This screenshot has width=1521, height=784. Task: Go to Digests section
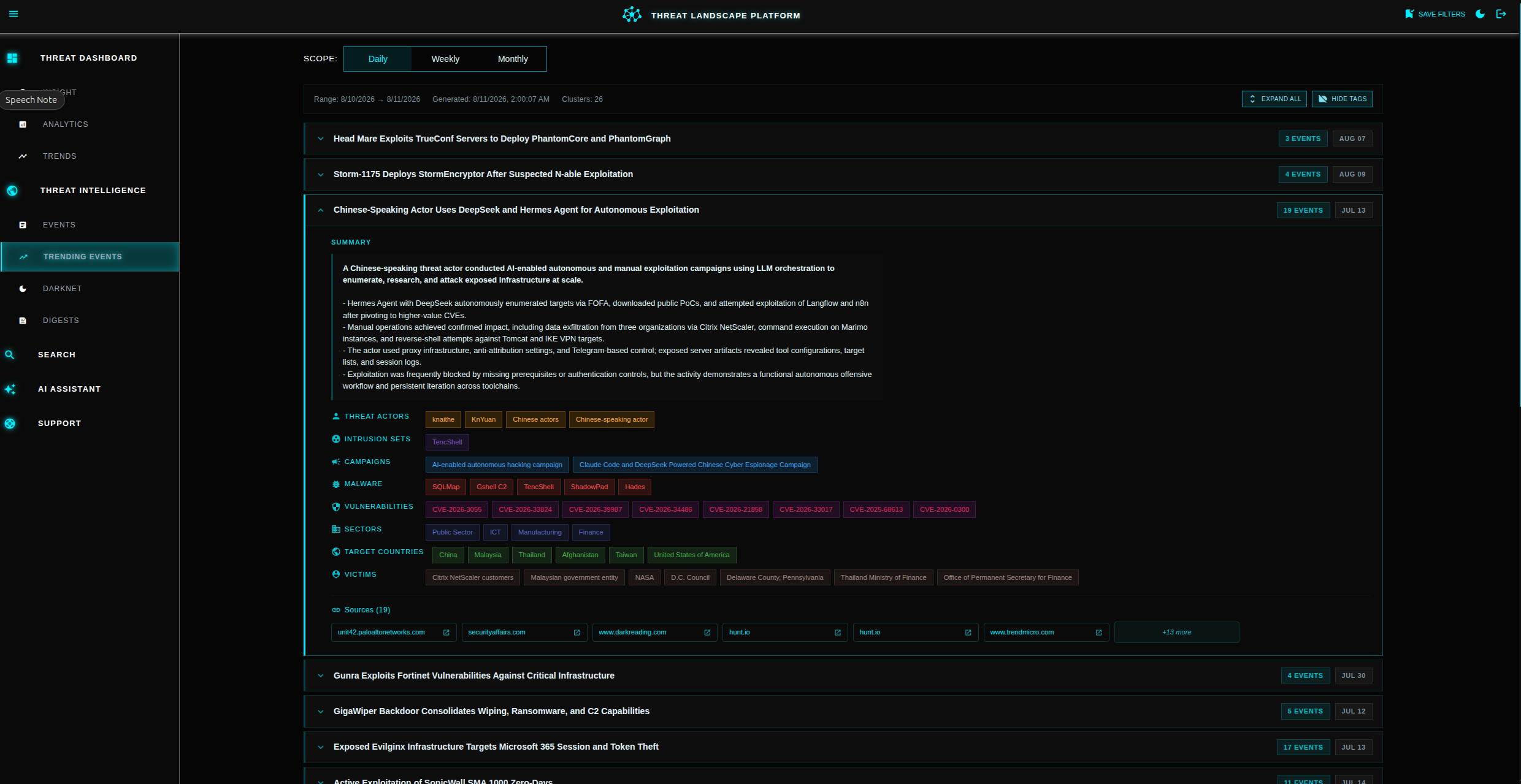61,321
